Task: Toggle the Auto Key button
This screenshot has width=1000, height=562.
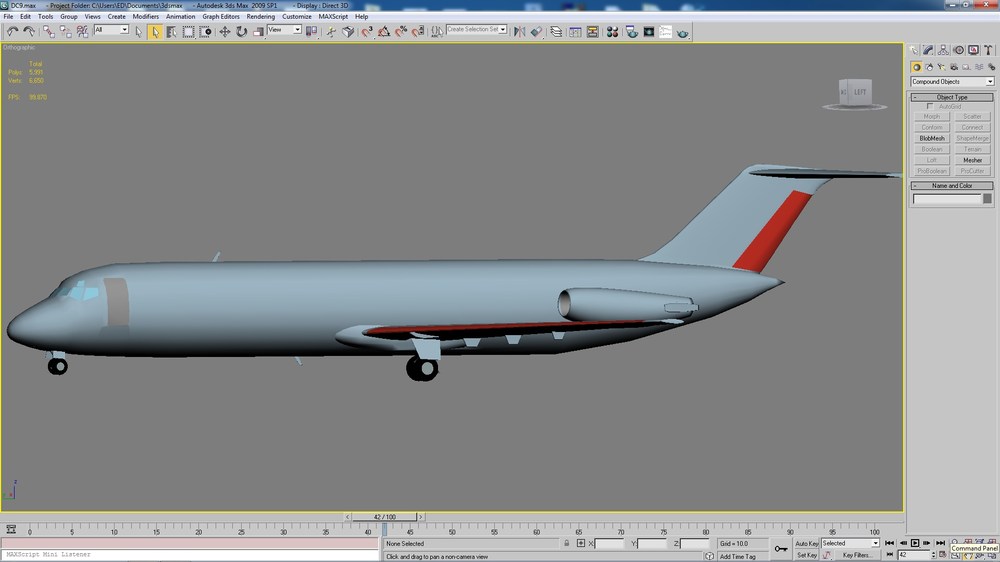Action: [x=806, y=544]
